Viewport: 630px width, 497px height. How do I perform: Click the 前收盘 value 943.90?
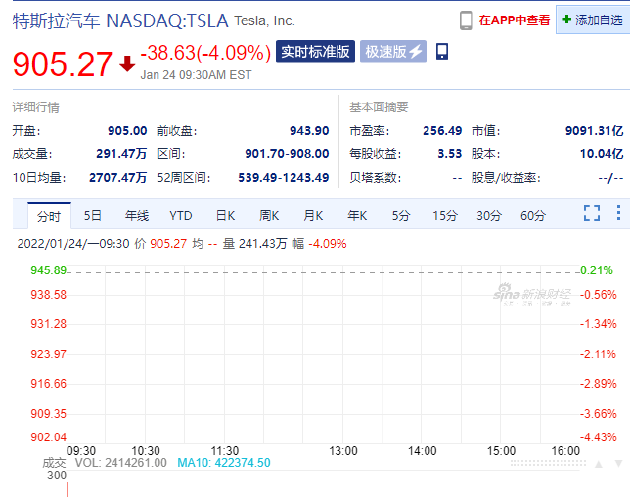tap(309, 131)
